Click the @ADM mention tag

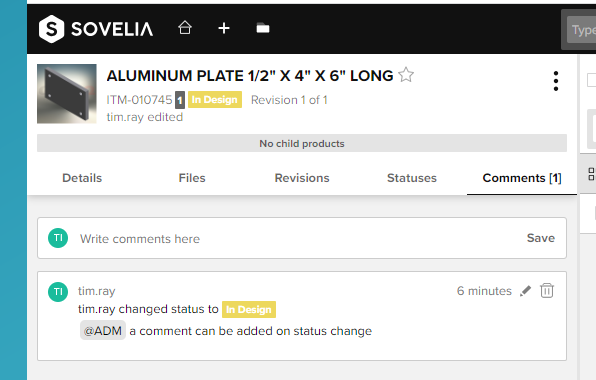click(x=103, y=331)
